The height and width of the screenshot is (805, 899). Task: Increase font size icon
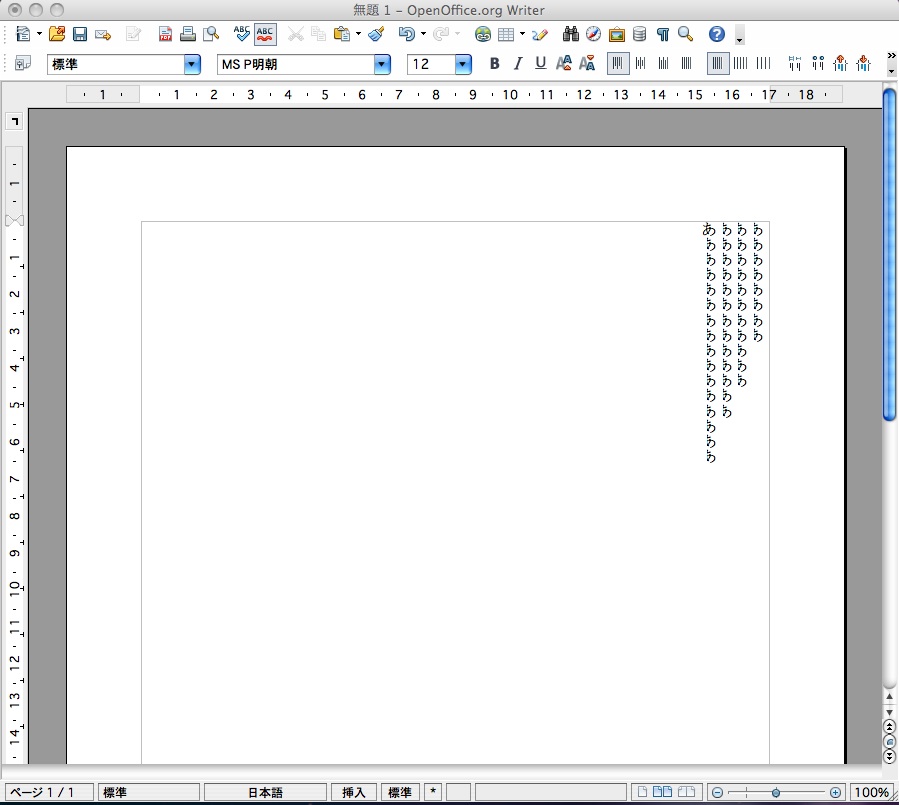pos(564,63)
